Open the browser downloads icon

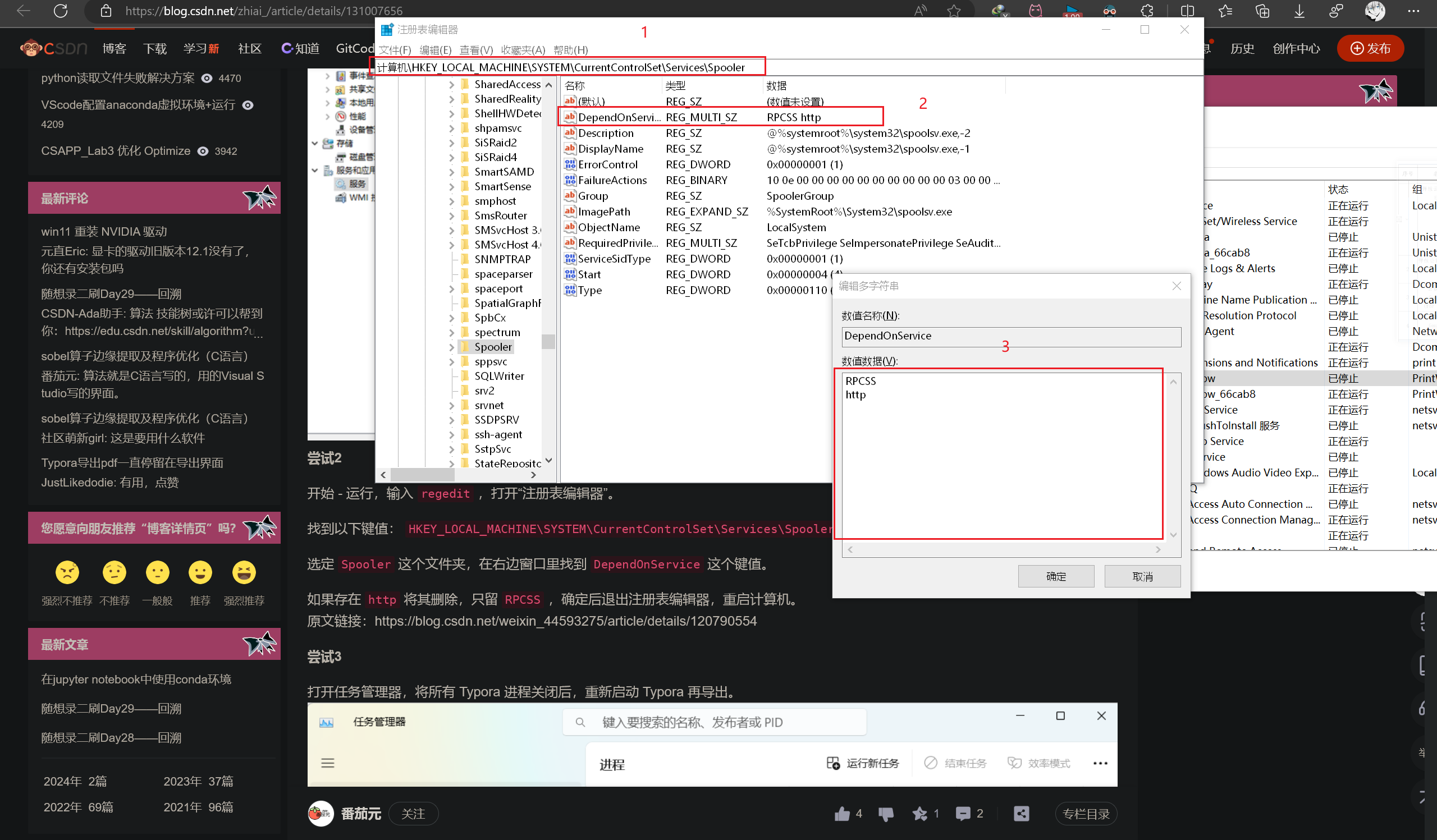[1299, 11]
